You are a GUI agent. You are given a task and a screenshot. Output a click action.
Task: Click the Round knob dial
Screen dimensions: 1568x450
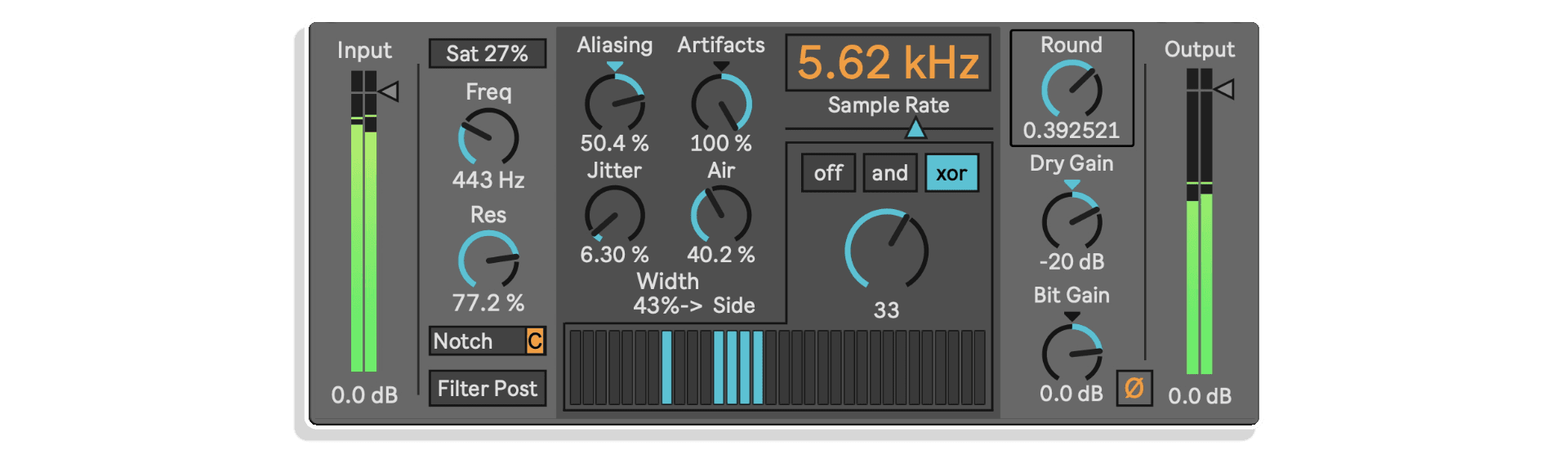point(1071,89)
